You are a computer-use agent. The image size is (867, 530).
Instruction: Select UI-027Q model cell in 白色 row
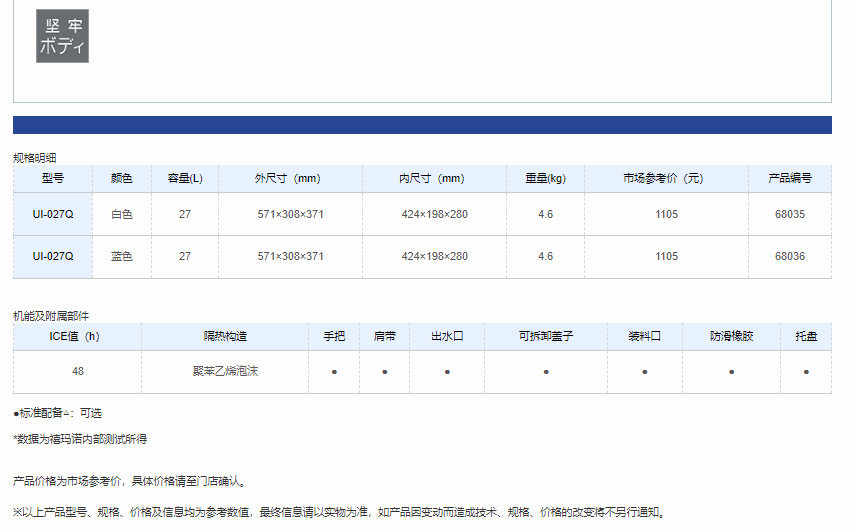pos(53,214)
